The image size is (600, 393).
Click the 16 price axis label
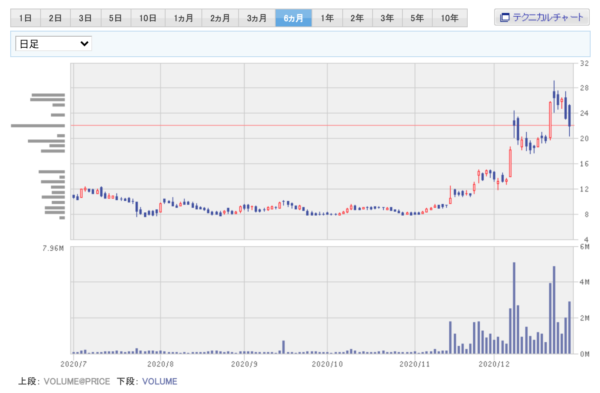(584, 164)
